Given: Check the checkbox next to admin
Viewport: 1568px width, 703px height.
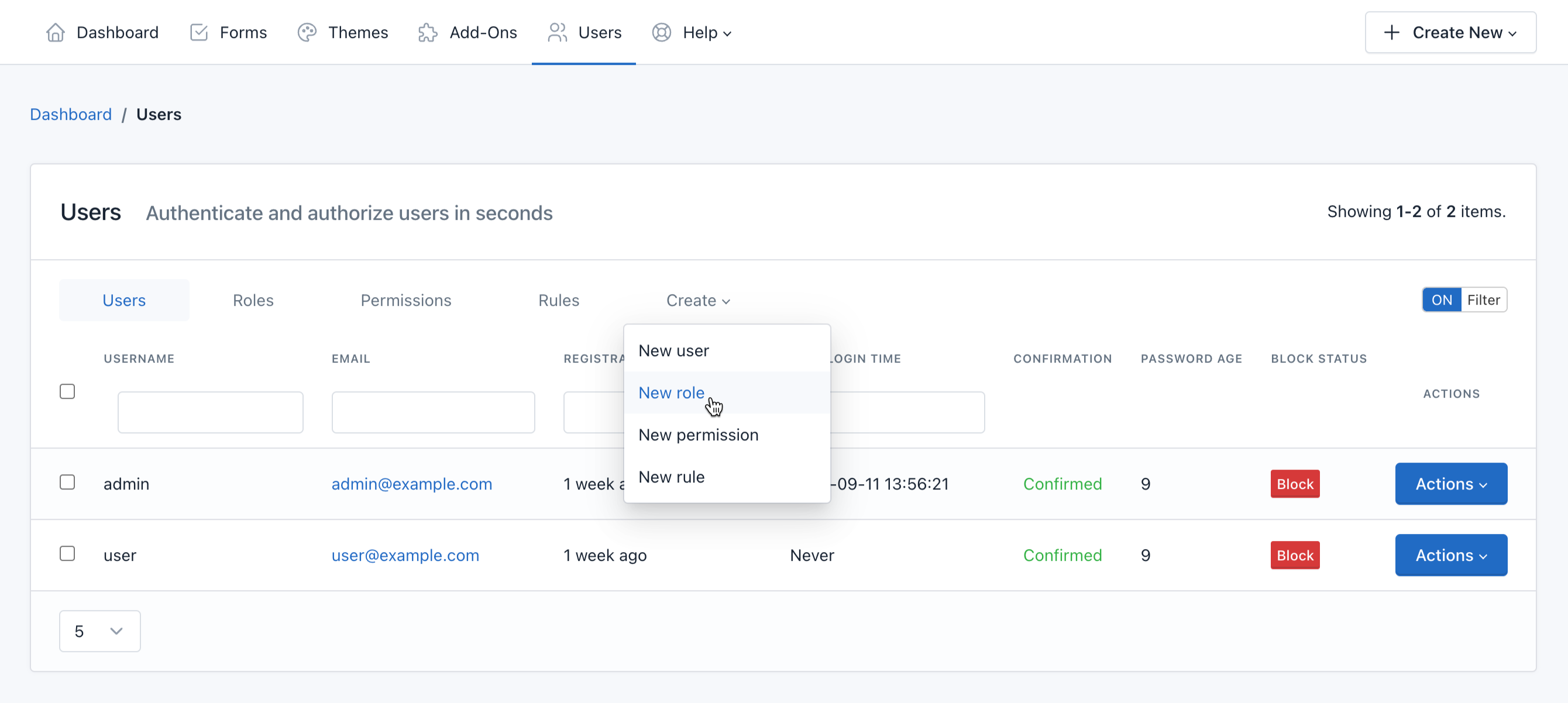Looking at the screenshot, I should click(x=67, y=481).
